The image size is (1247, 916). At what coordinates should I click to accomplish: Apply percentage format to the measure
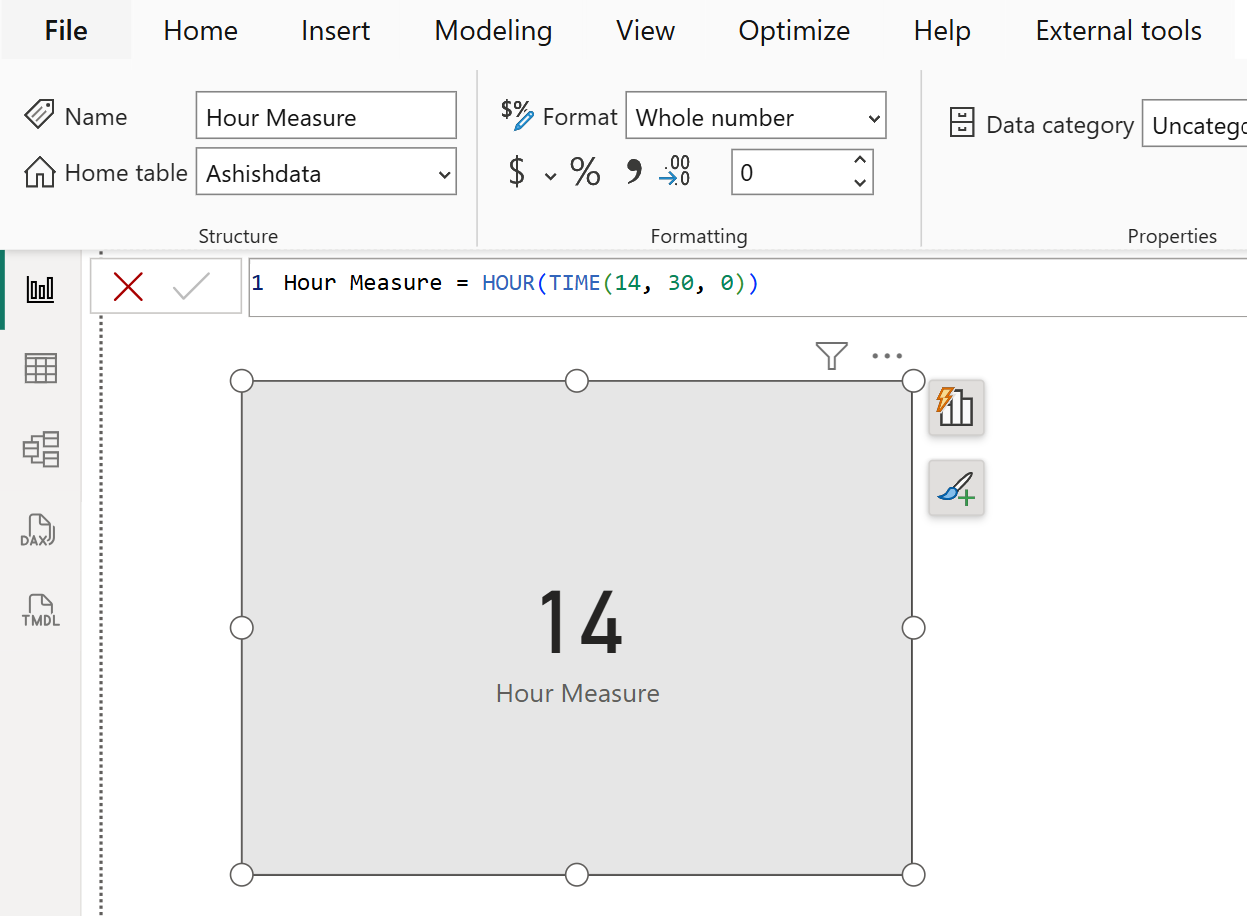coord(585,171)
